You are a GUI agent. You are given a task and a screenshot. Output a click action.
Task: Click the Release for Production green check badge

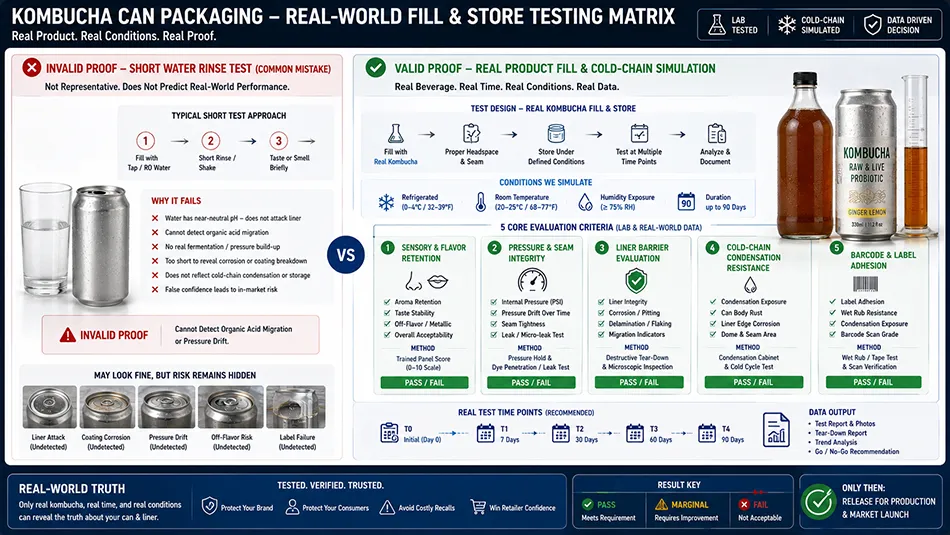point(819,502)
